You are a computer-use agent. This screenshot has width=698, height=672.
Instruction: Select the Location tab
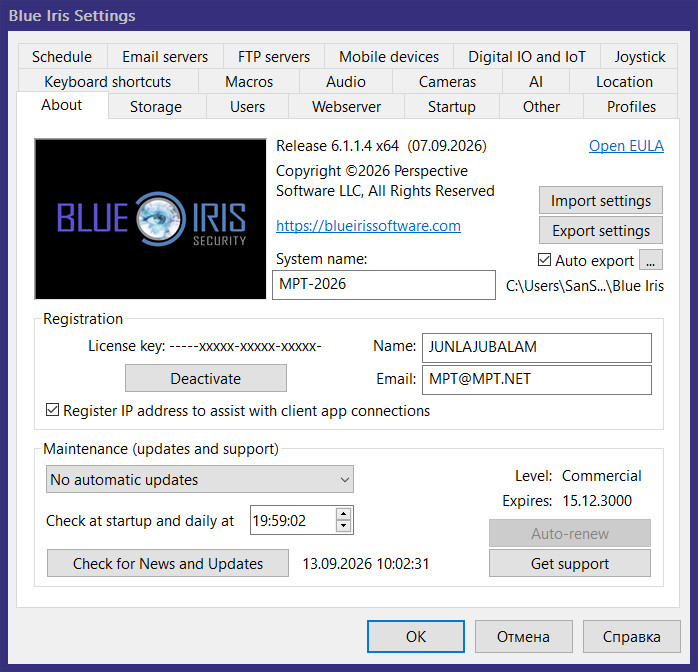624,81
